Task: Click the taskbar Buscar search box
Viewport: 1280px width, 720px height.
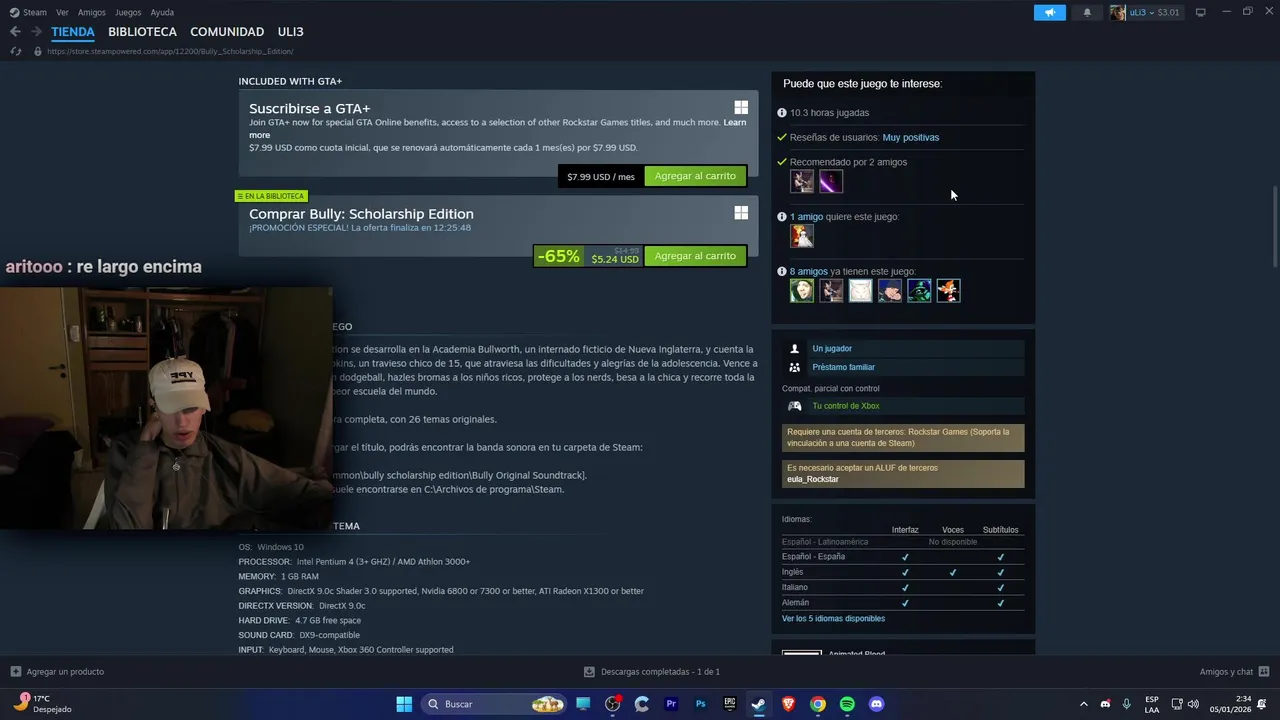Action: click(x=493, y=704)
